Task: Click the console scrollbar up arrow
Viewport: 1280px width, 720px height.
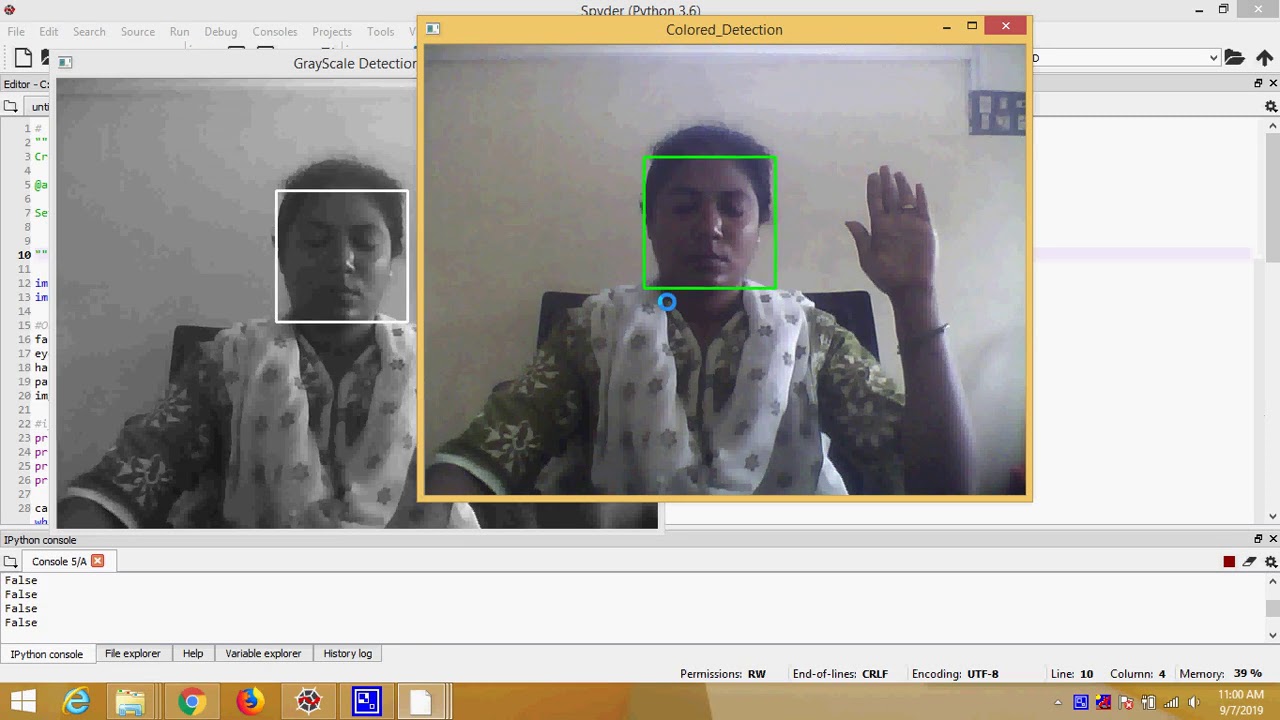Action: point(1272,581)
